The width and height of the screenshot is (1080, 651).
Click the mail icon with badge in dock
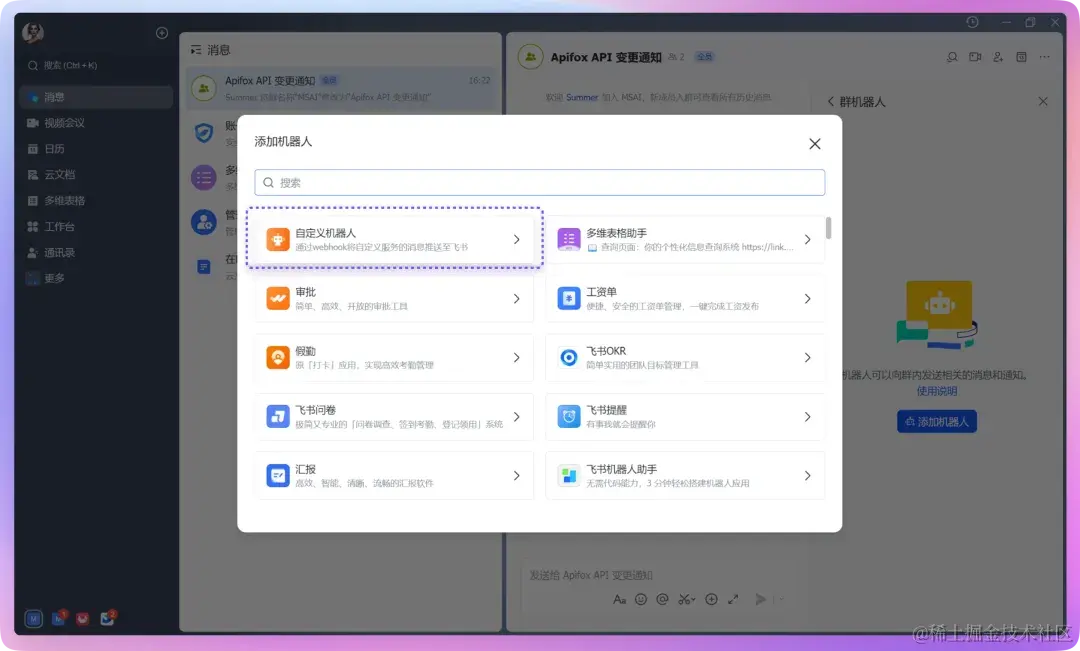107,618
